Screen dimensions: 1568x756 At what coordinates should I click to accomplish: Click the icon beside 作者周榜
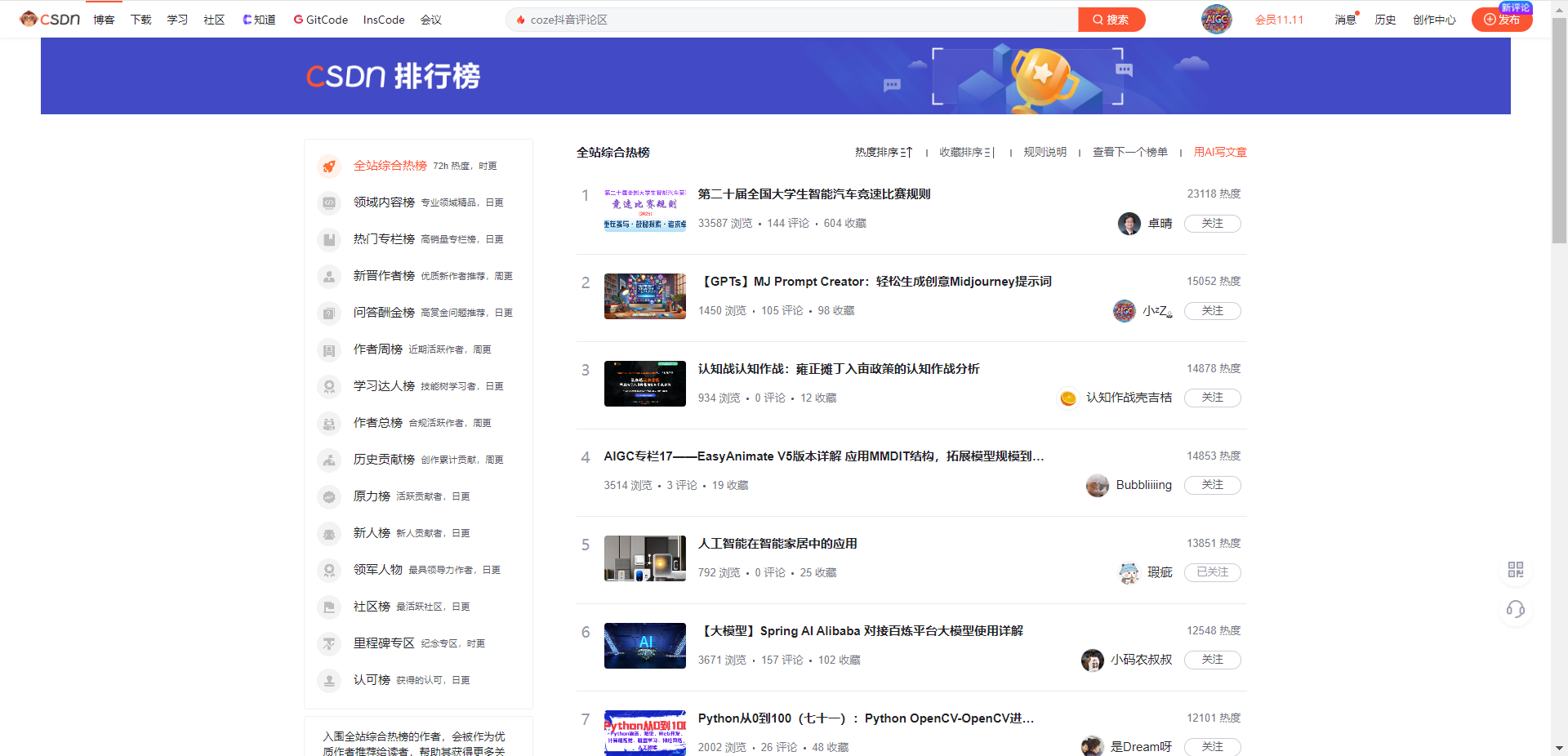click(329, 349)
